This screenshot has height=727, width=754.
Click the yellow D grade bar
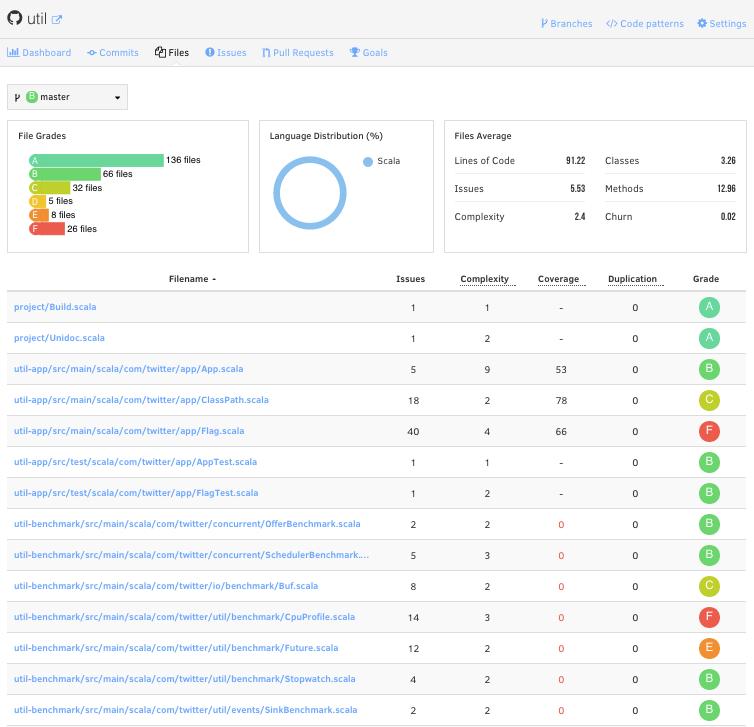pos(38,201)
